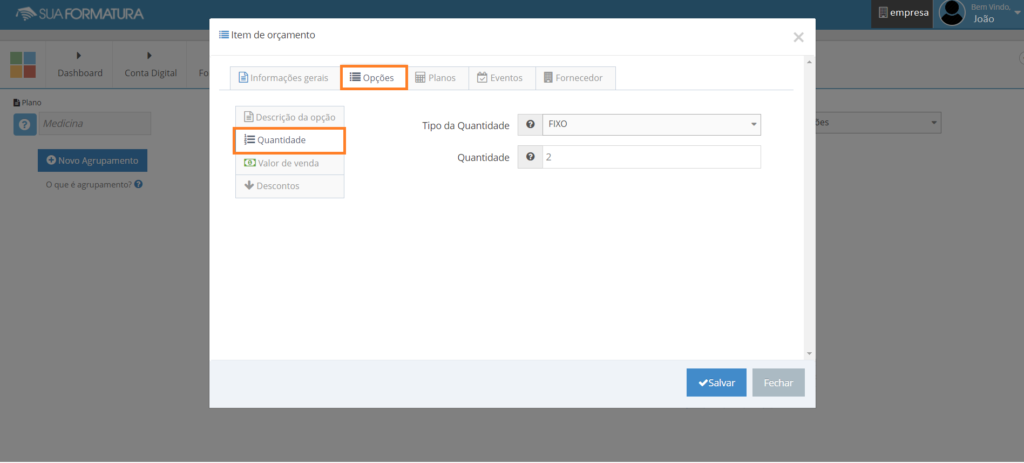Expand the Conta Digital navigation menu
The height and width of the screenshot is (463, 1024).
150,64
